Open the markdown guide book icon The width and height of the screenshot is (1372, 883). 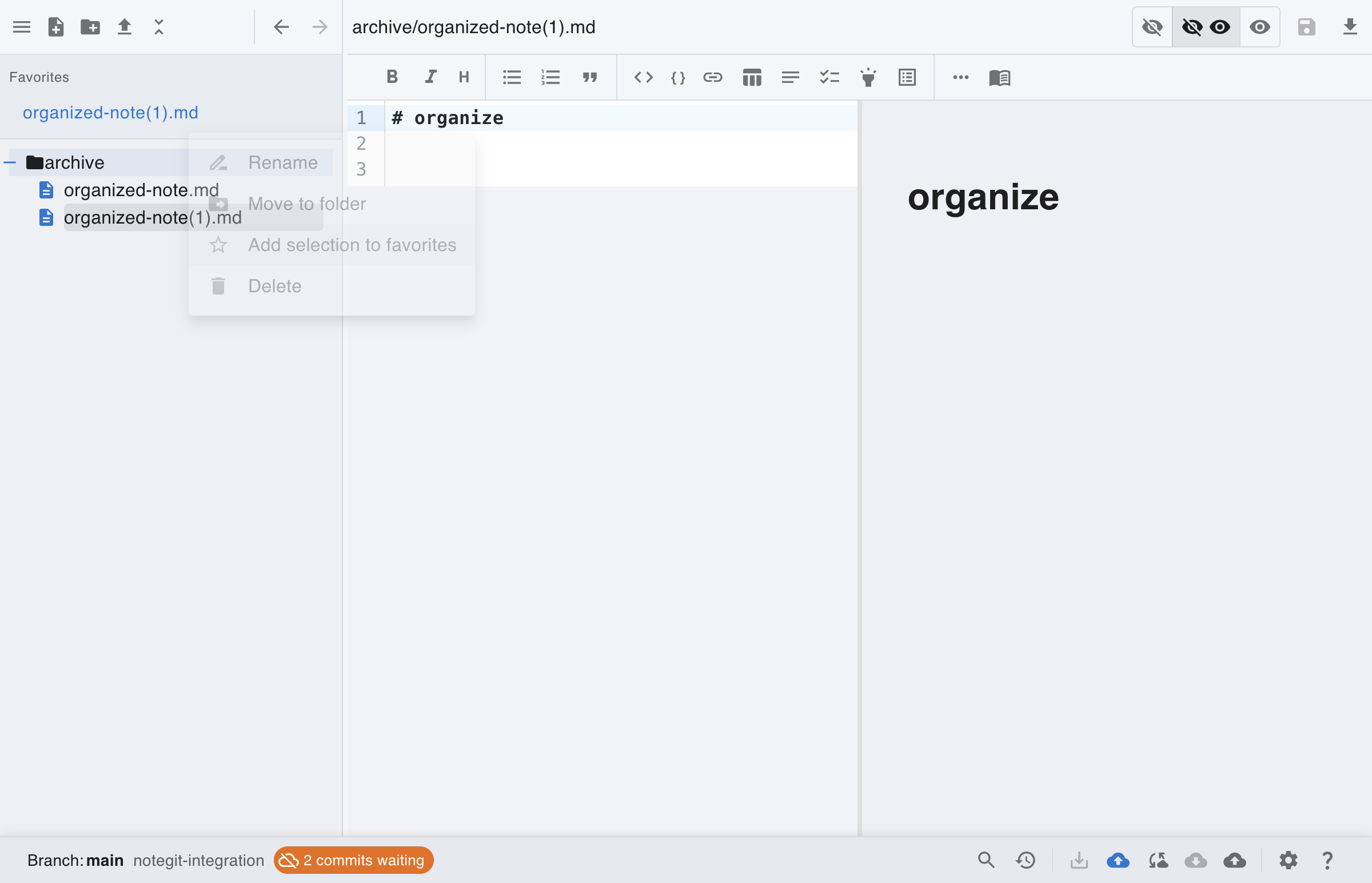(x=999, y=77)
